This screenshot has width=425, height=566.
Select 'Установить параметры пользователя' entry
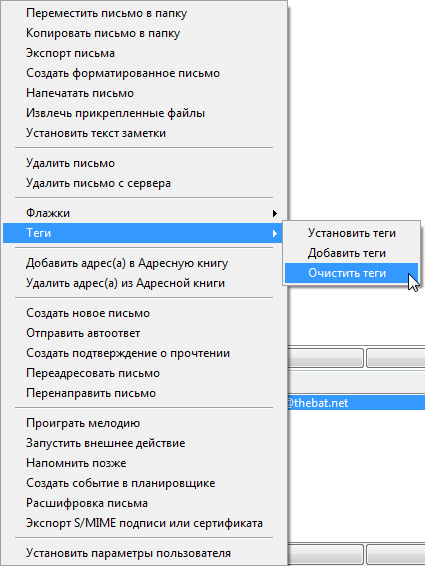coord(143,553)
